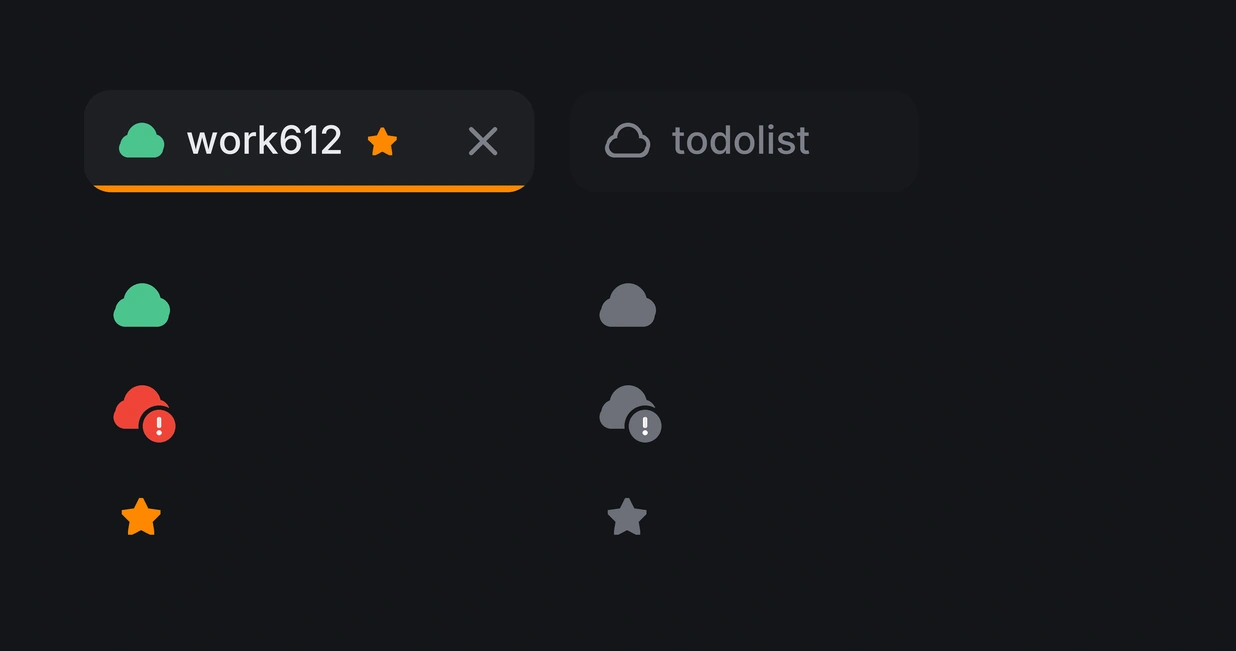1236x651 pixels.
Task: Click the large orange favorite star
Action: pyautogui.click(x=141, y=517)
